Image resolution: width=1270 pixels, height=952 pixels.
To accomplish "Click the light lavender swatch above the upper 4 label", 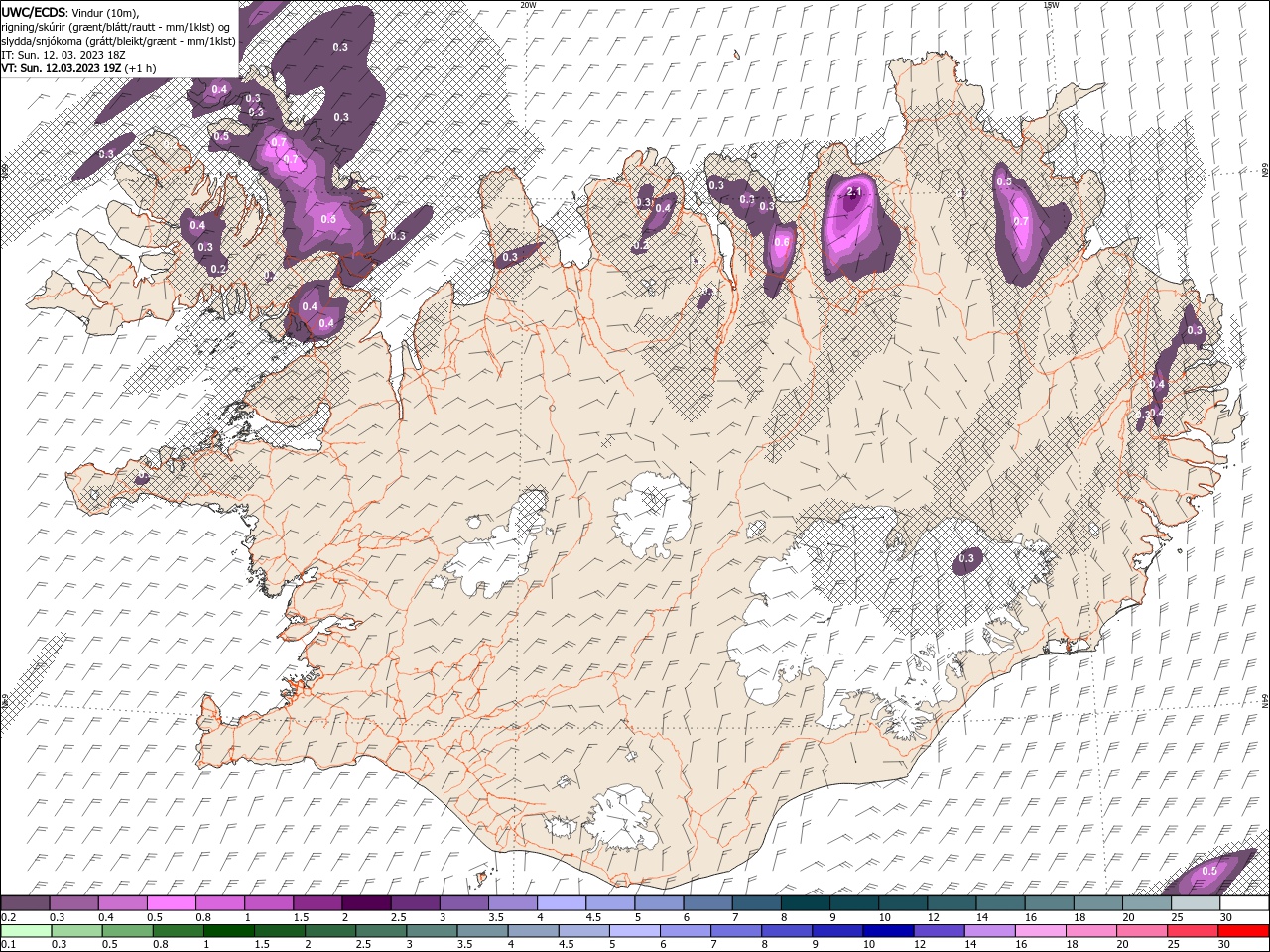I will tap(561, 903).
